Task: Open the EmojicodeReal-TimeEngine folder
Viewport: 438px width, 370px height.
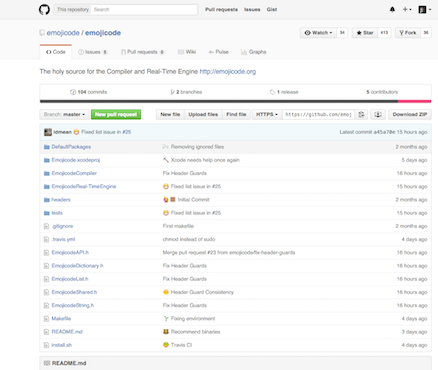Action: pos(84,186)
